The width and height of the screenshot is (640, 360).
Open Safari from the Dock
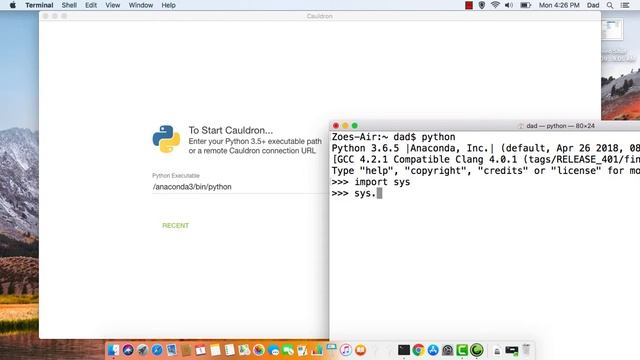157,350
